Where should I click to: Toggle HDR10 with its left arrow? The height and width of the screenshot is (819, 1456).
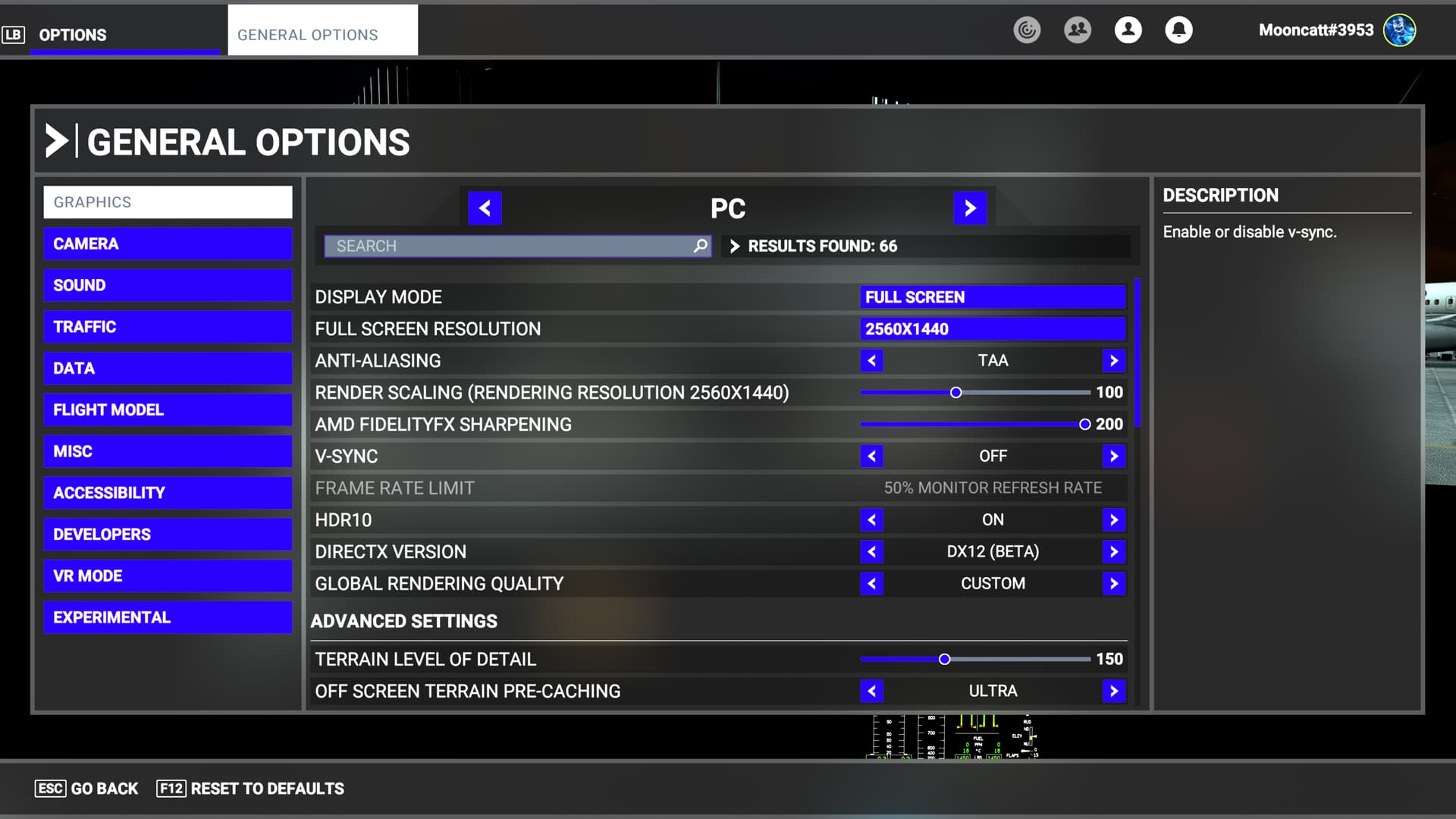coord(871,519)
